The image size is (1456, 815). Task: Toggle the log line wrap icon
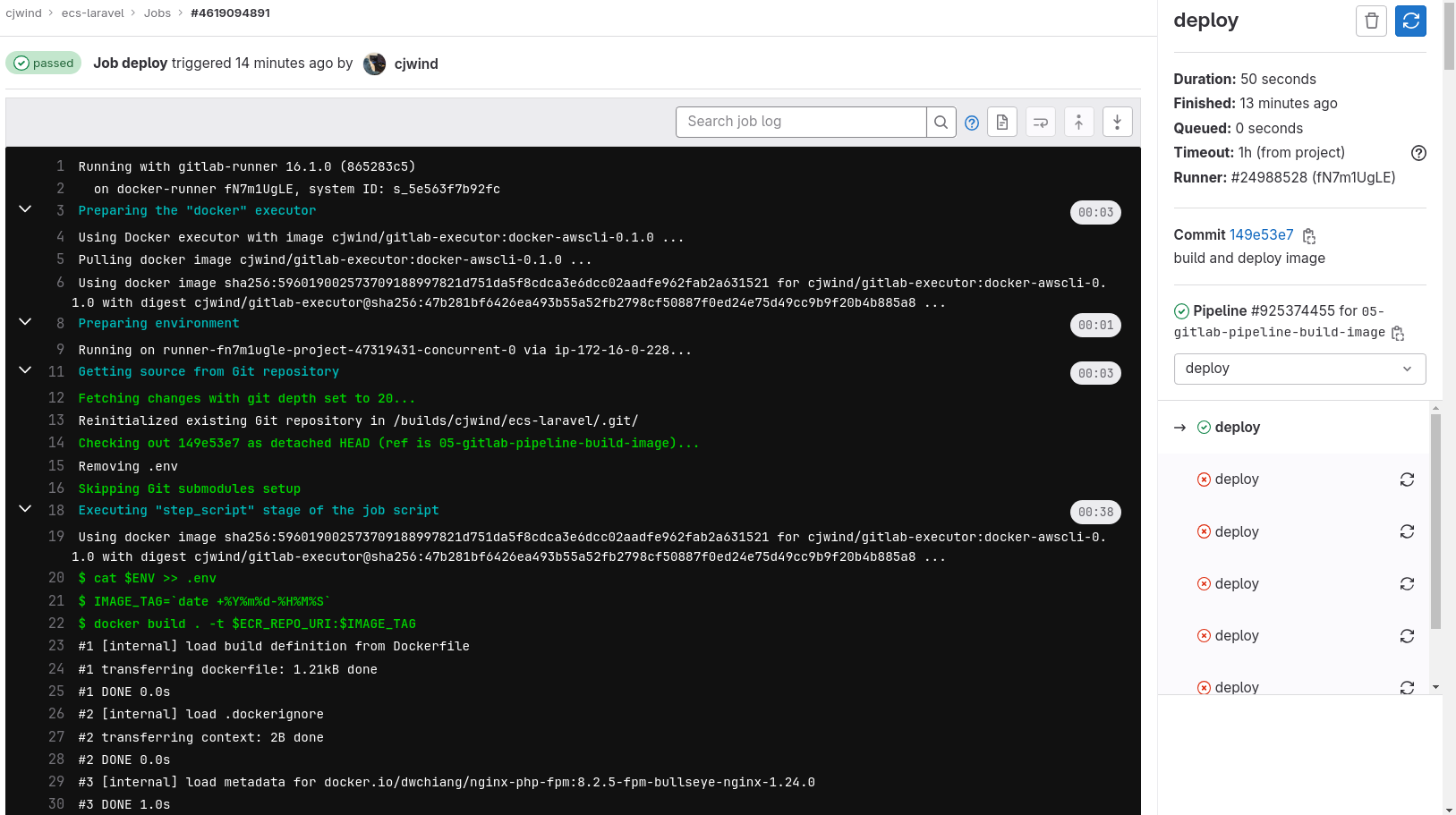1040,122
